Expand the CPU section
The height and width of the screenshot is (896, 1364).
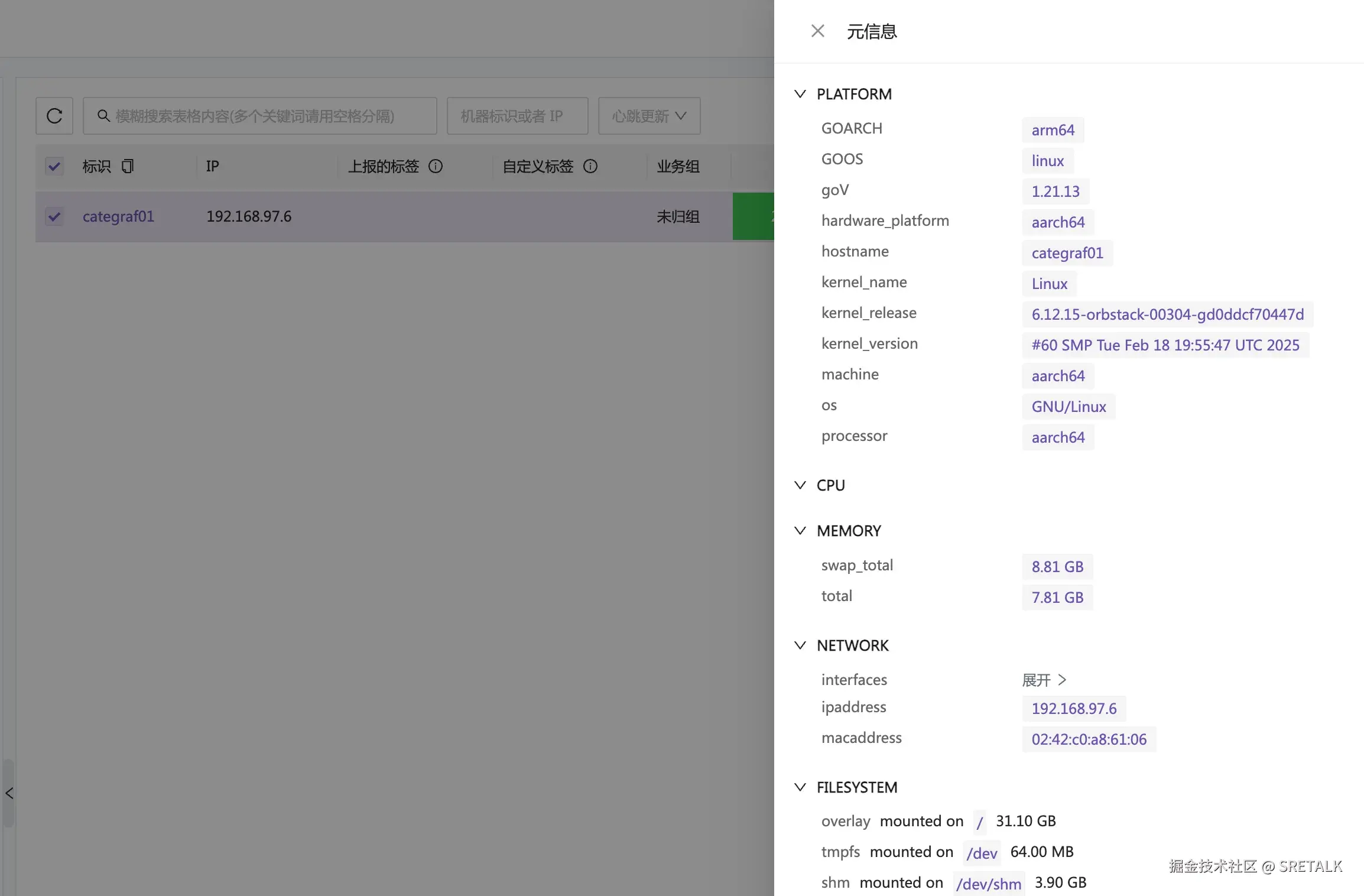(800, 485)
